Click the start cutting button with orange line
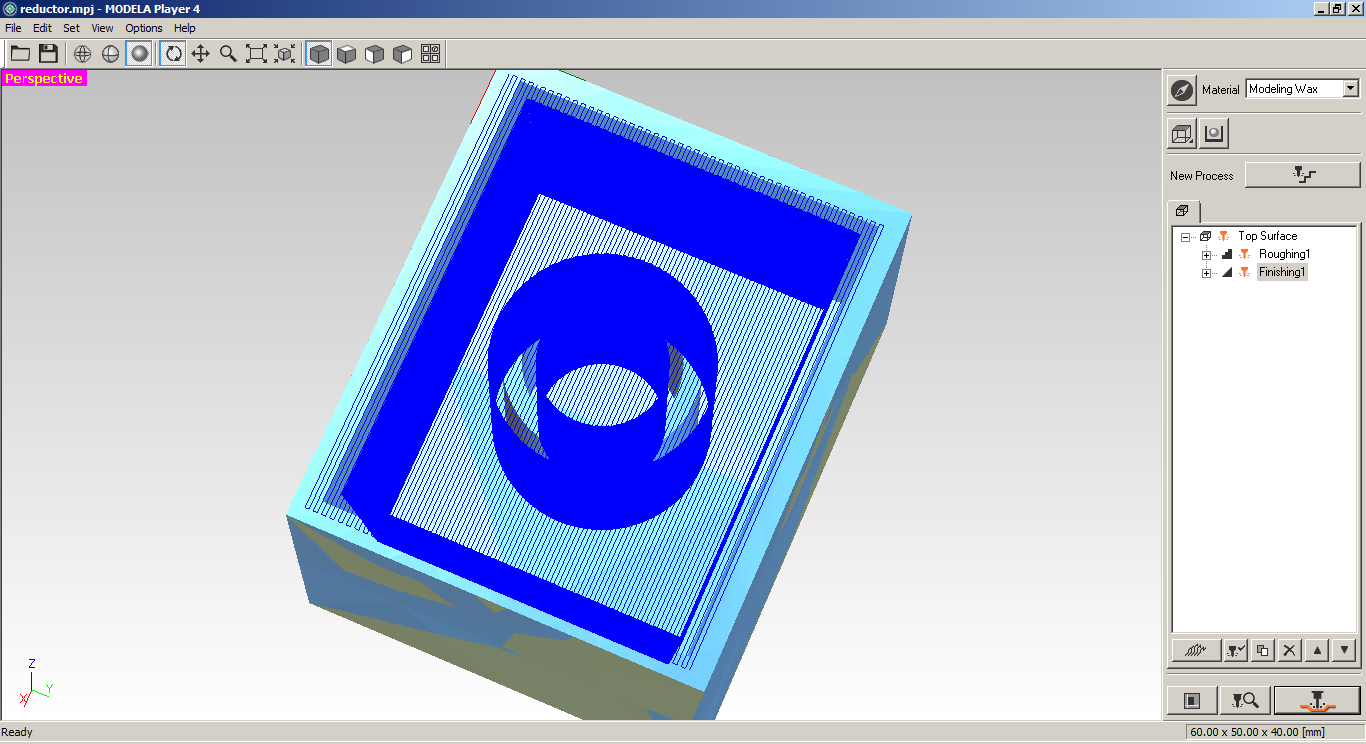Screen dimensions: 1366x744 tap(1317, 701)
